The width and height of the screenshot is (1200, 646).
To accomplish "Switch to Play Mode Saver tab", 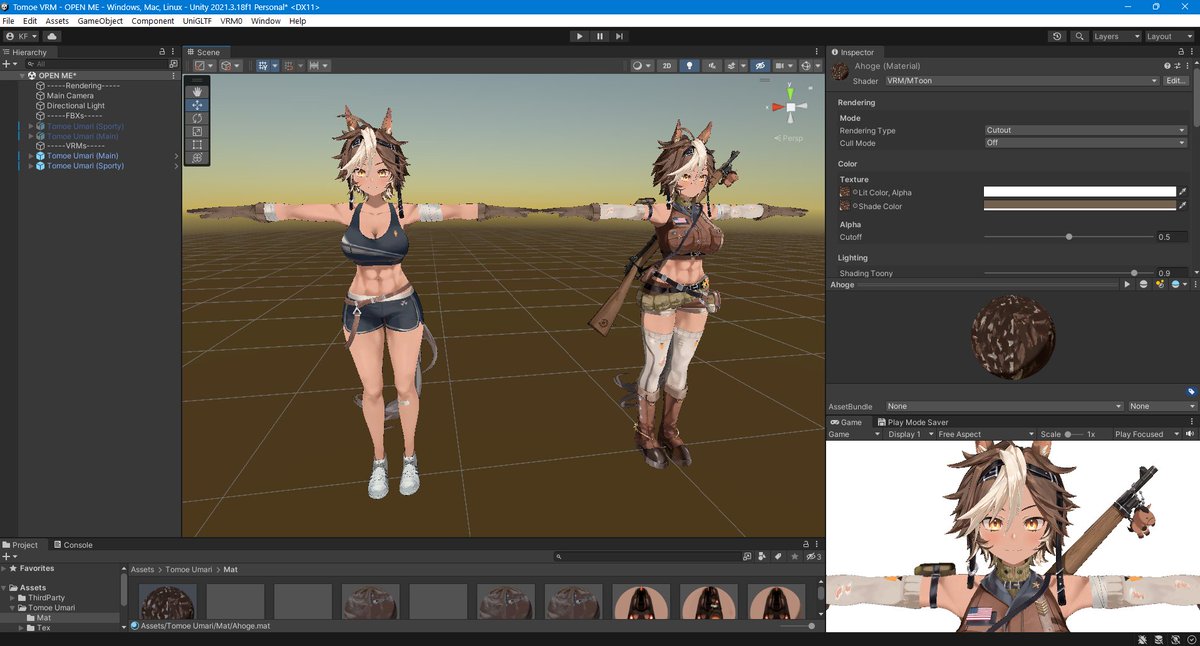I will pyautogui.click(x=913, y=422).
